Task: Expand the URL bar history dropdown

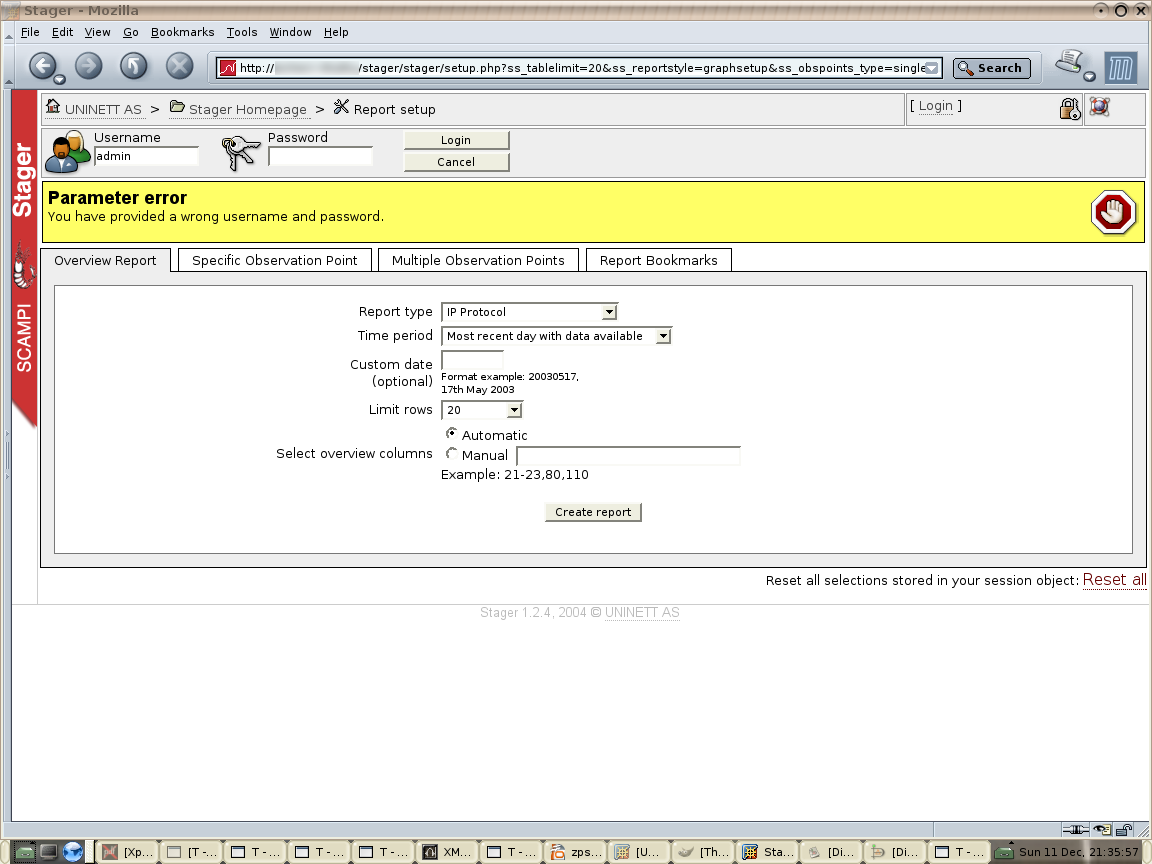Action: (x=932, y=68)
